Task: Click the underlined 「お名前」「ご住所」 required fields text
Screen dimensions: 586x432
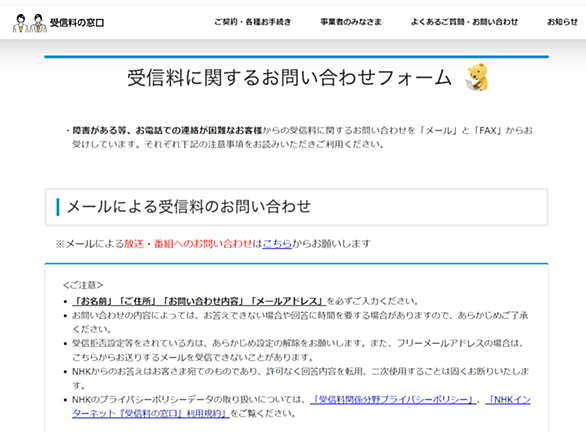Action: [199, 301]
